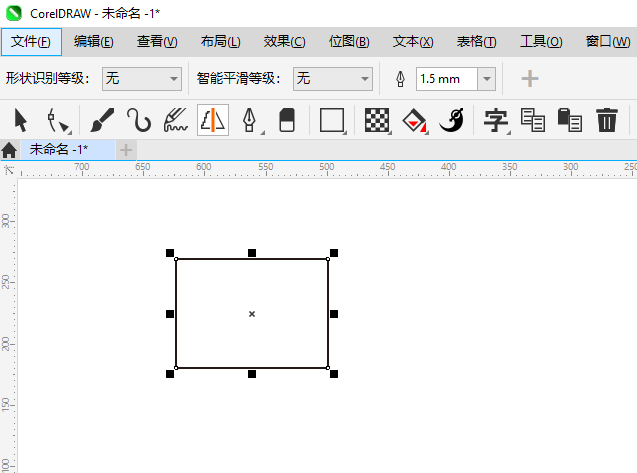
Task: Click the right-middle selection handle of rectangle
Action: tap(334, 314)
